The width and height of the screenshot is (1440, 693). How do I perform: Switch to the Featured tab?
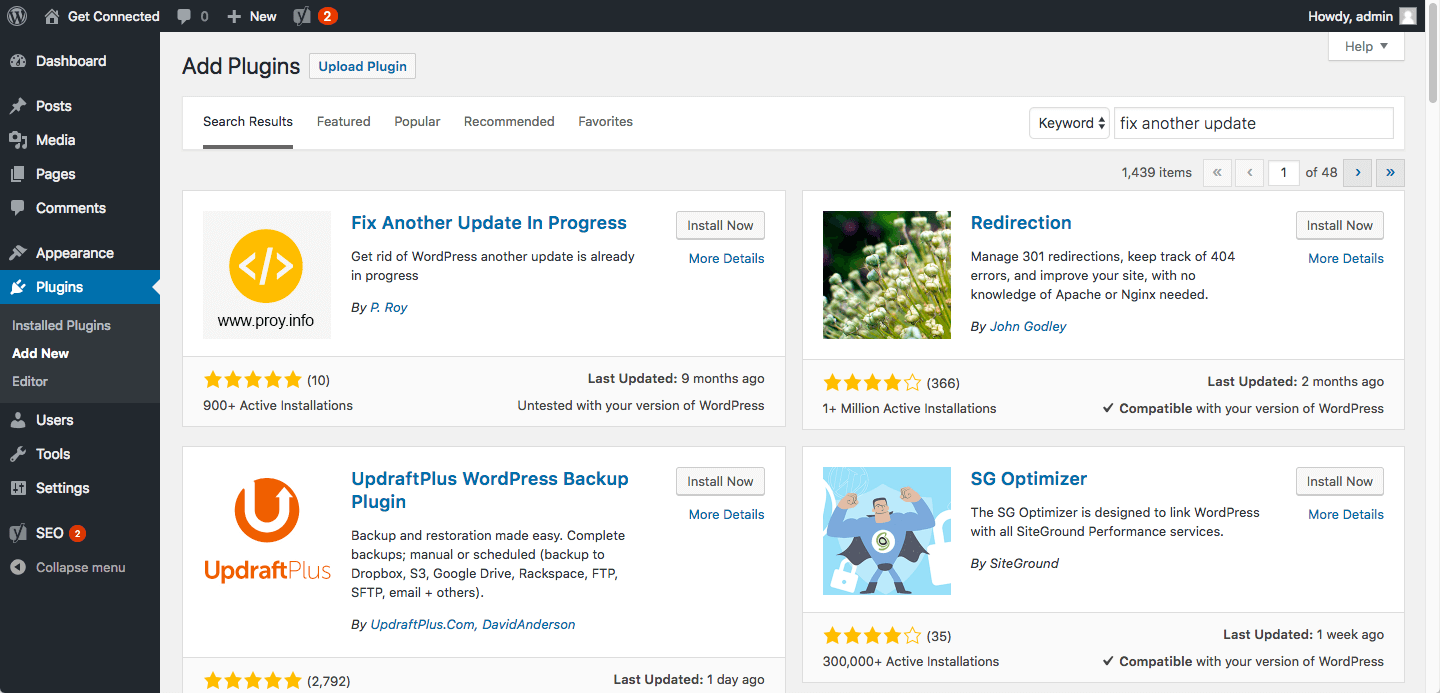coord(344,122)
